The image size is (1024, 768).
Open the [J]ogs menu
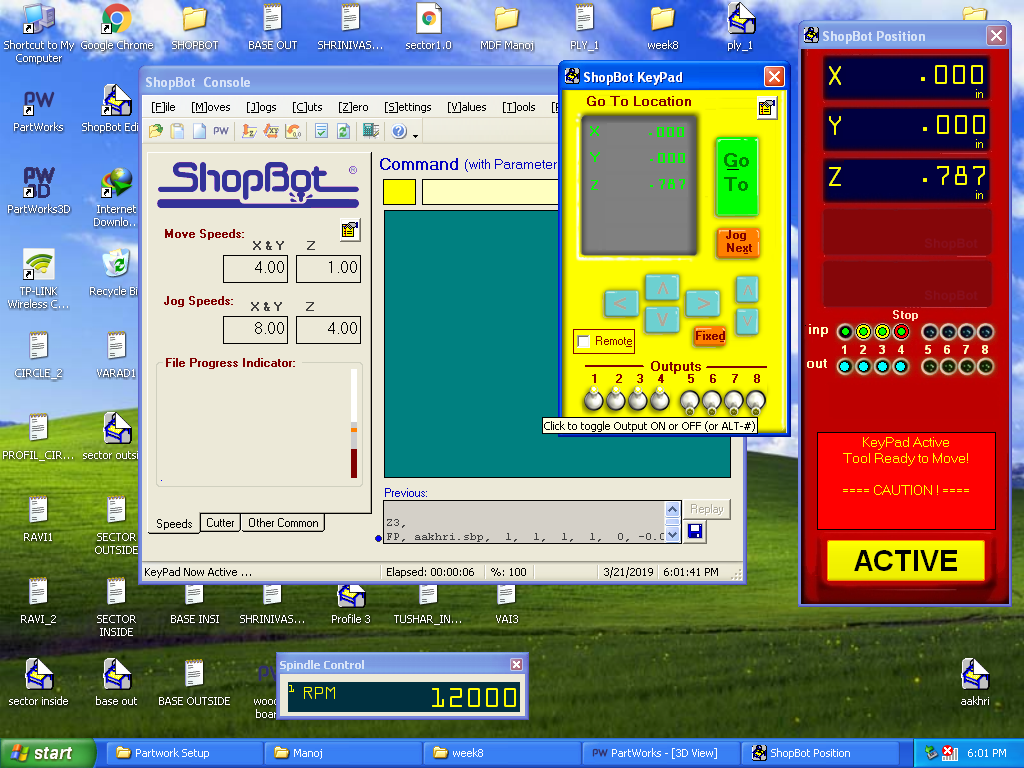261,107
